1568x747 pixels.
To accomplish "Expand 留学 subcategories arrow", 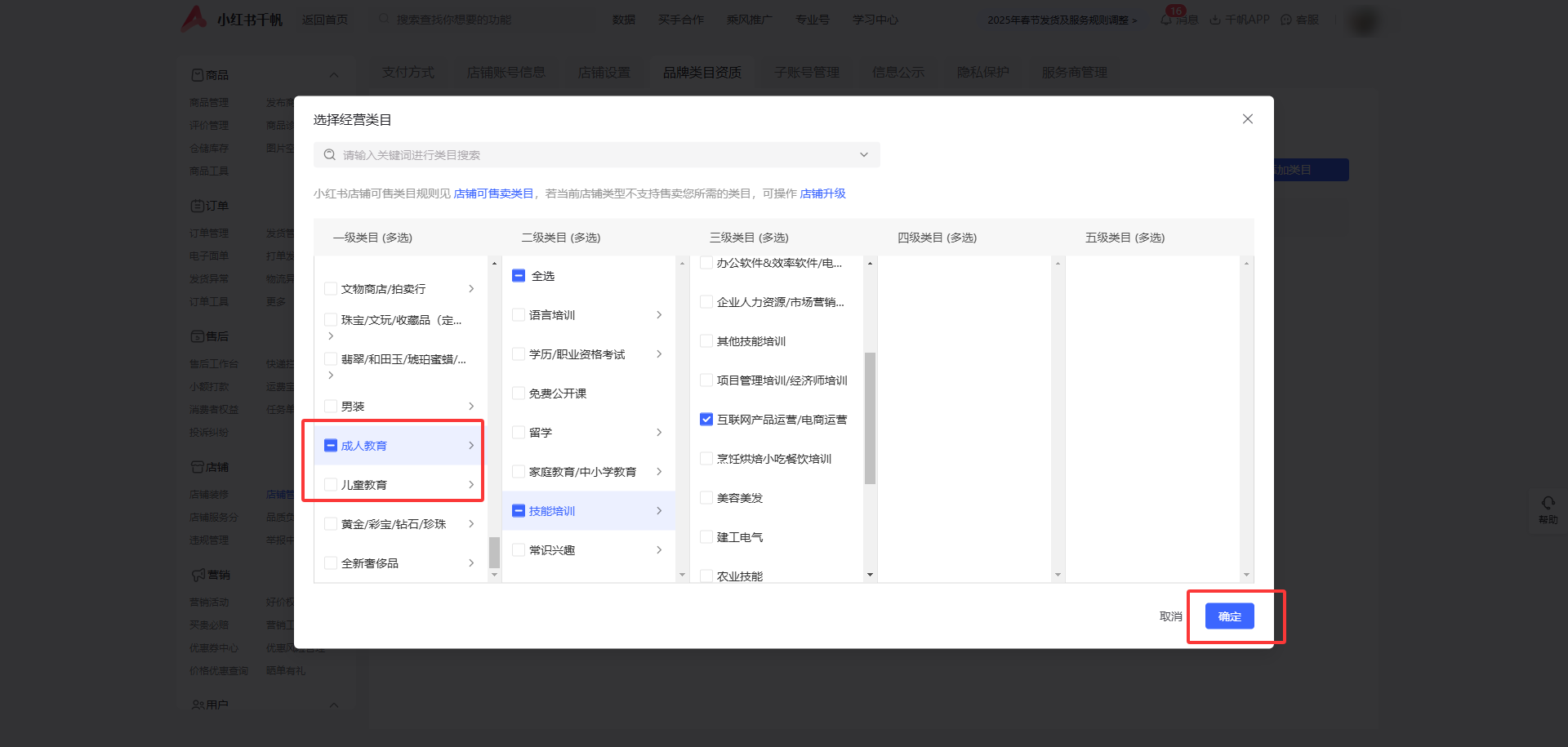I will (x=659, y=432).
